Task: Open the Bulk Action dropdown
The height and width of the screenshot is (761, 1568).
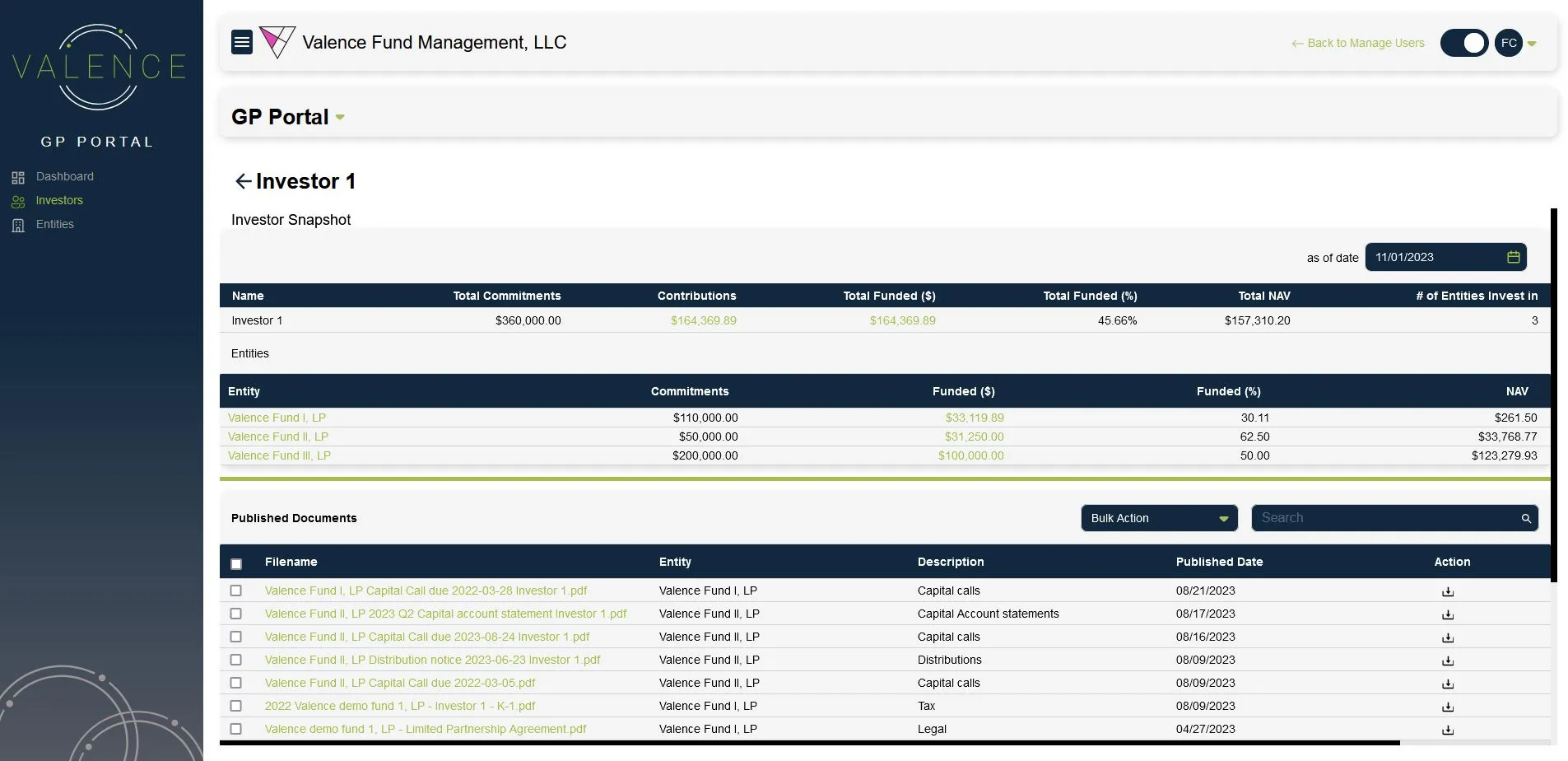Action: 1158,518
